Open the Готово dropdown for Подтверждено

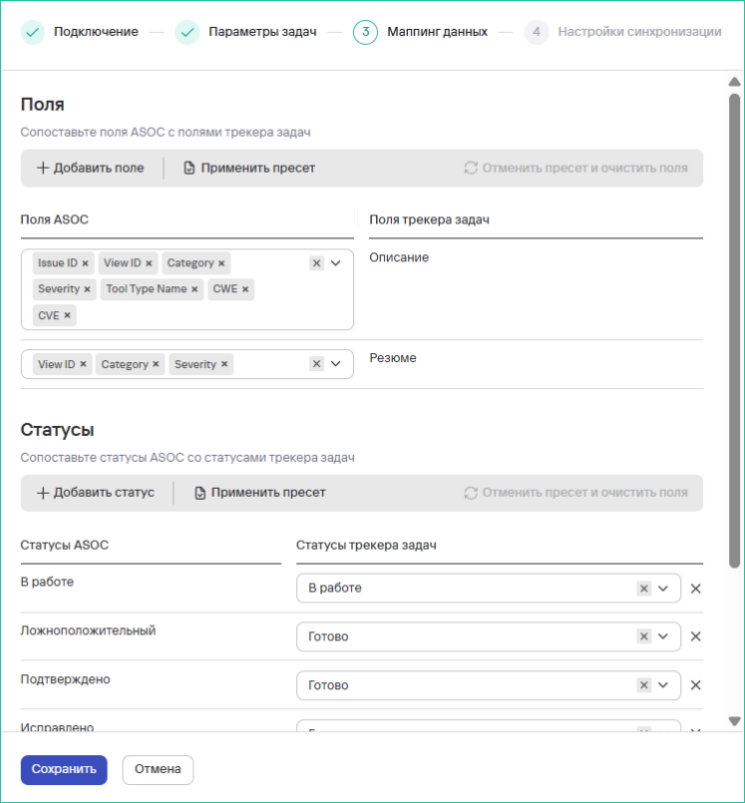point(662,685)
